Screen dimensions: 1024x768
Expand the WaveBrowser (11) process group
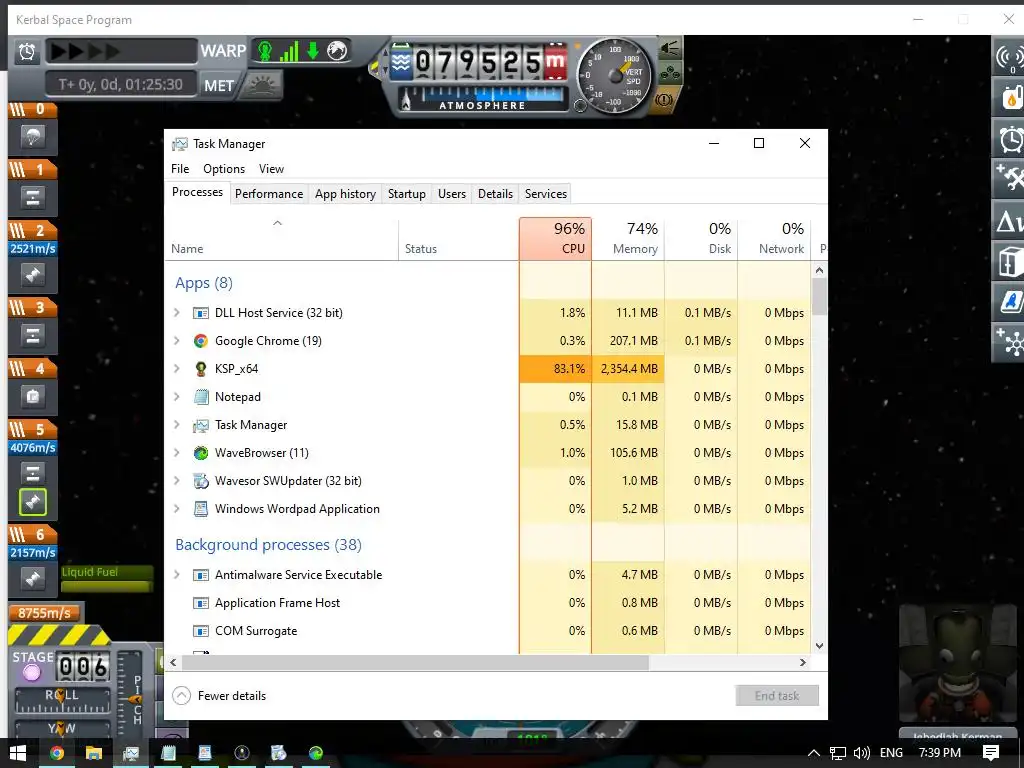point(176,453)
